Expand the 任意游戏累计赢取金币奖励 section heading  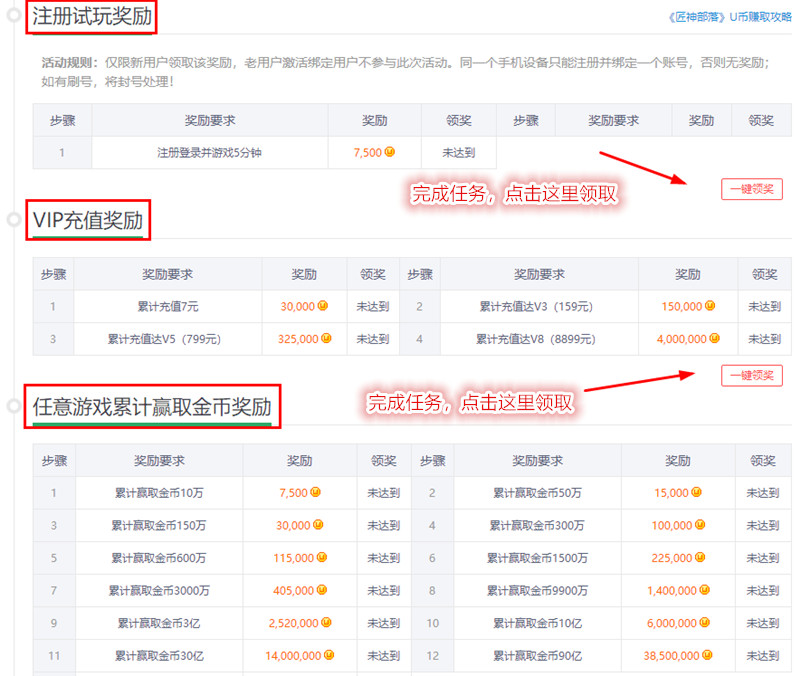[152, 405]
